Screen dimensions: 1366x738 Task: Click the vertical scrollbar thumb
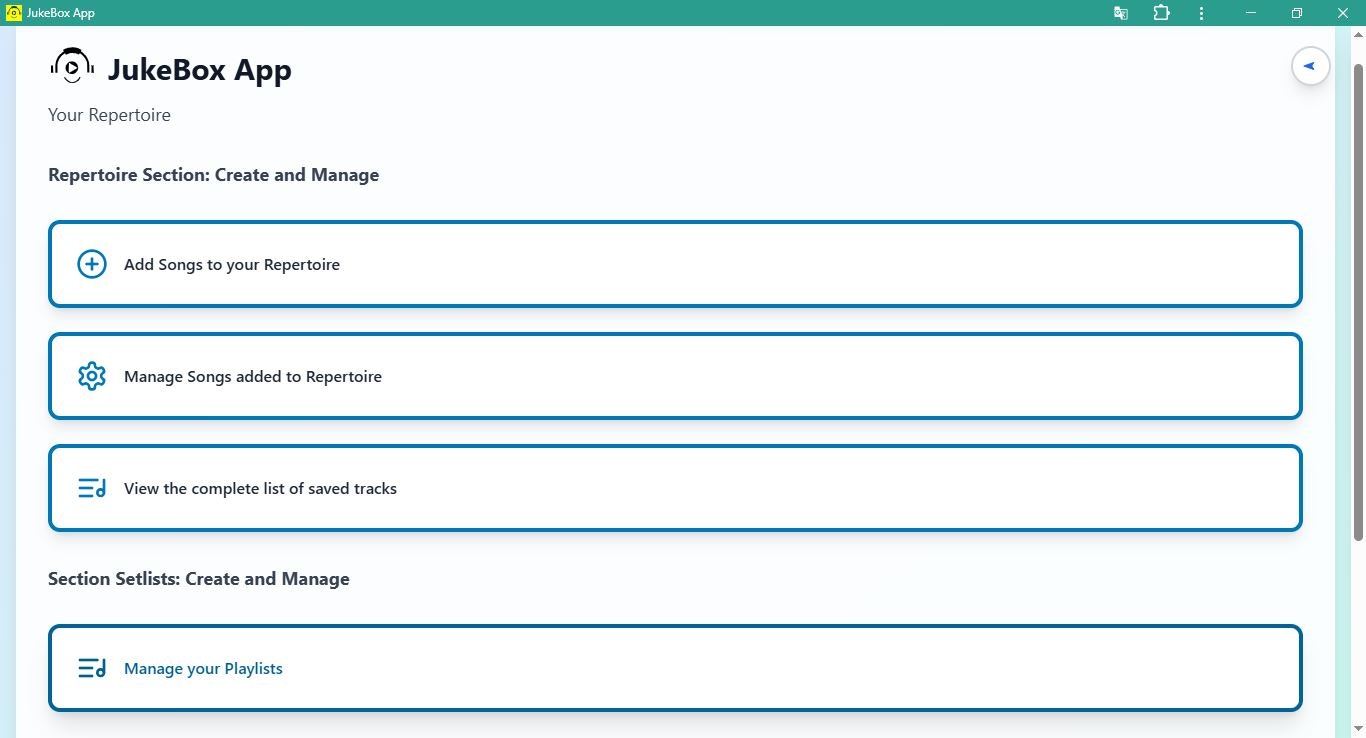click(x=1358, y=302)
